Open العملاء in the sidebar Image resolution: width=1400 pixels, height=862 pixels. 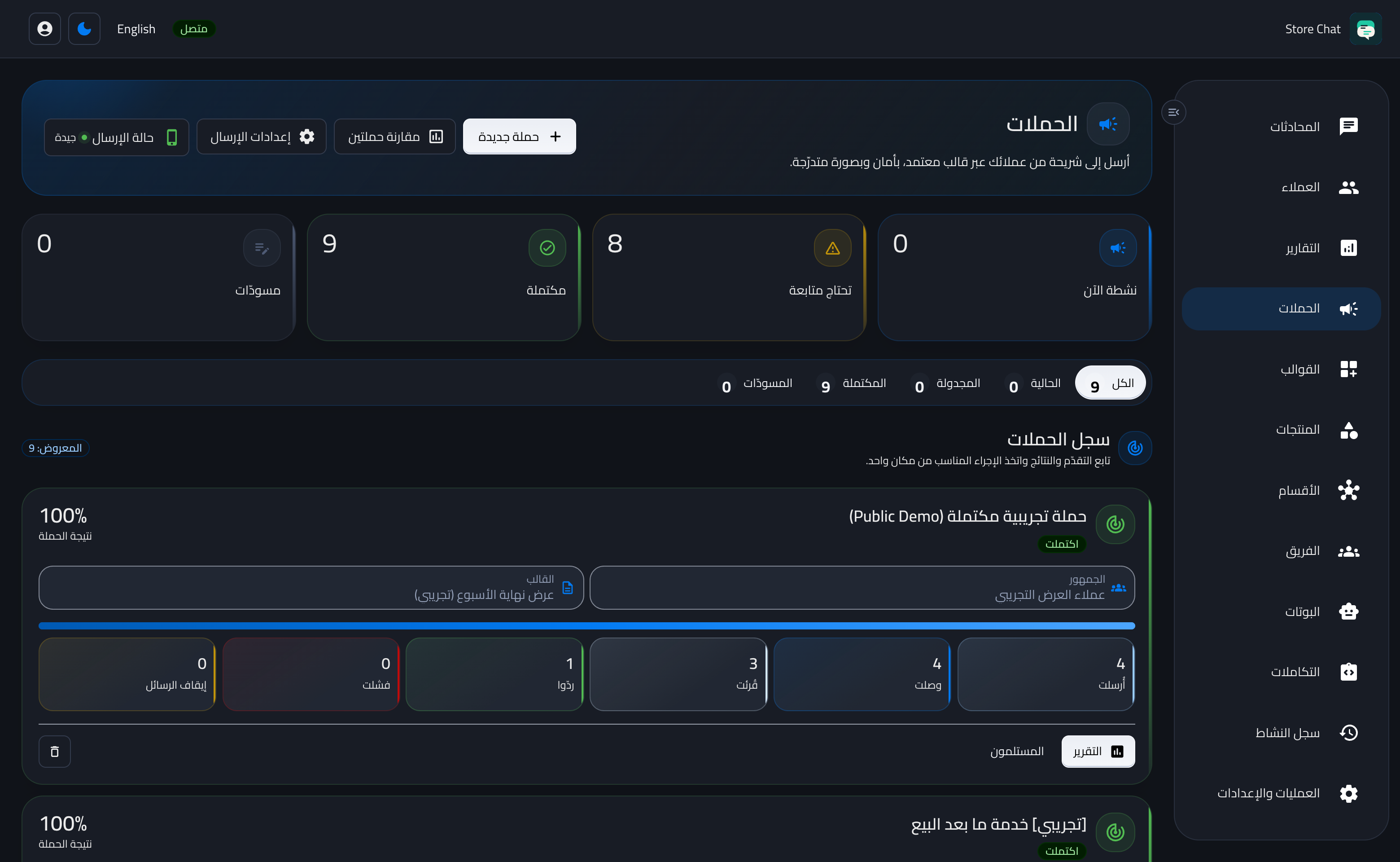[1281, 187]
